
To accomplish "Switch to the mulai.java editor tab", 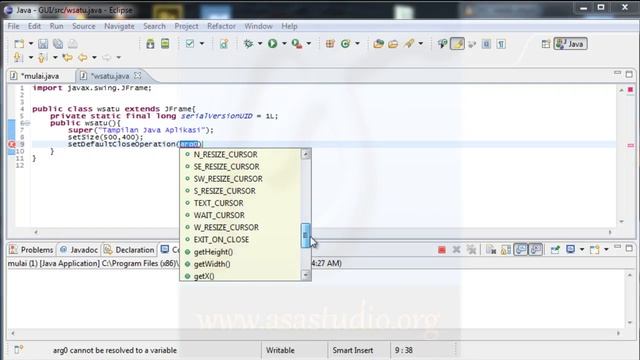I will click(40, 76).
